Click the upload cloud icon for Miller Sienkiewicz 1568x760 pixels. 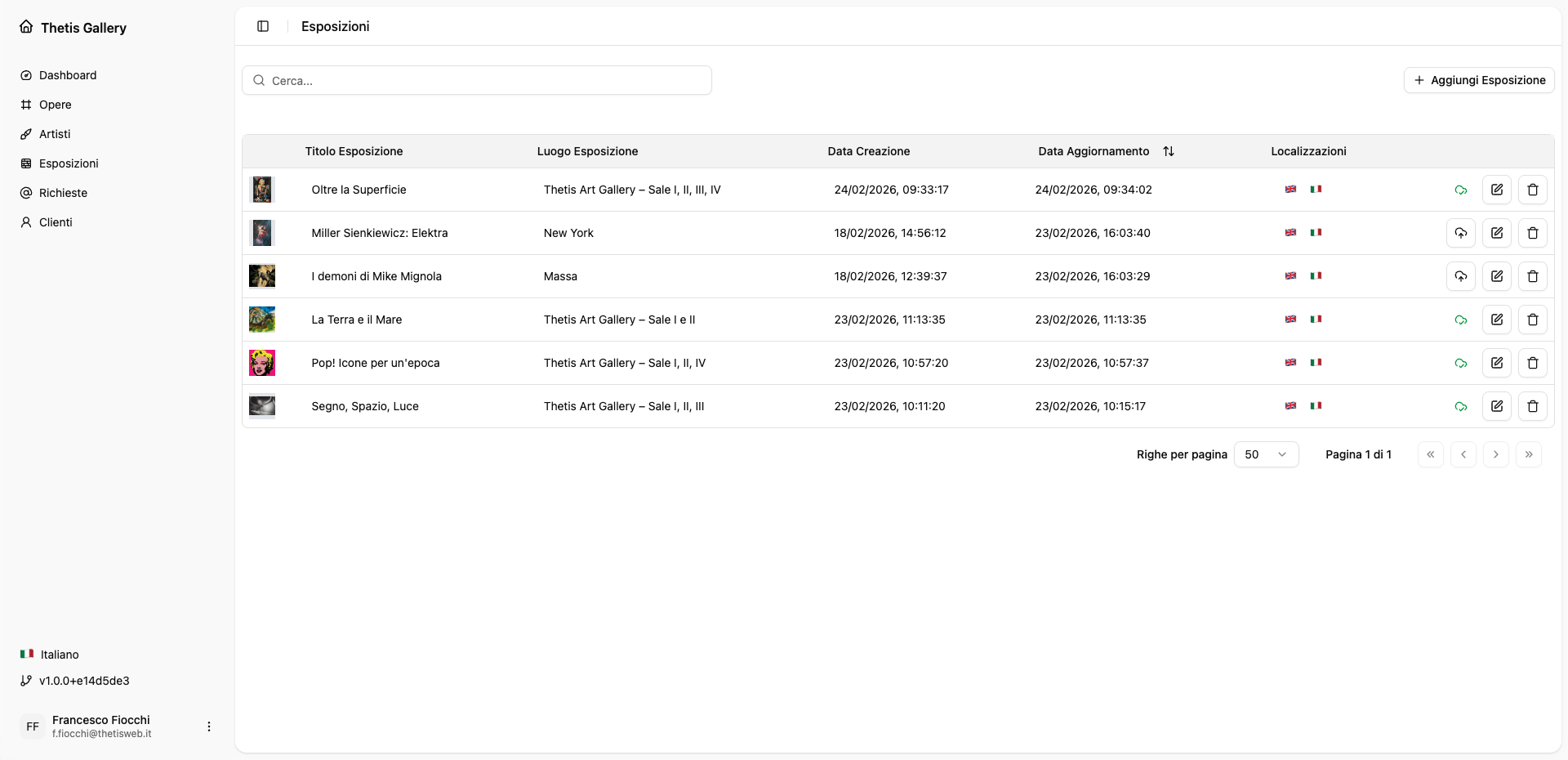(x=1460, y=233)
